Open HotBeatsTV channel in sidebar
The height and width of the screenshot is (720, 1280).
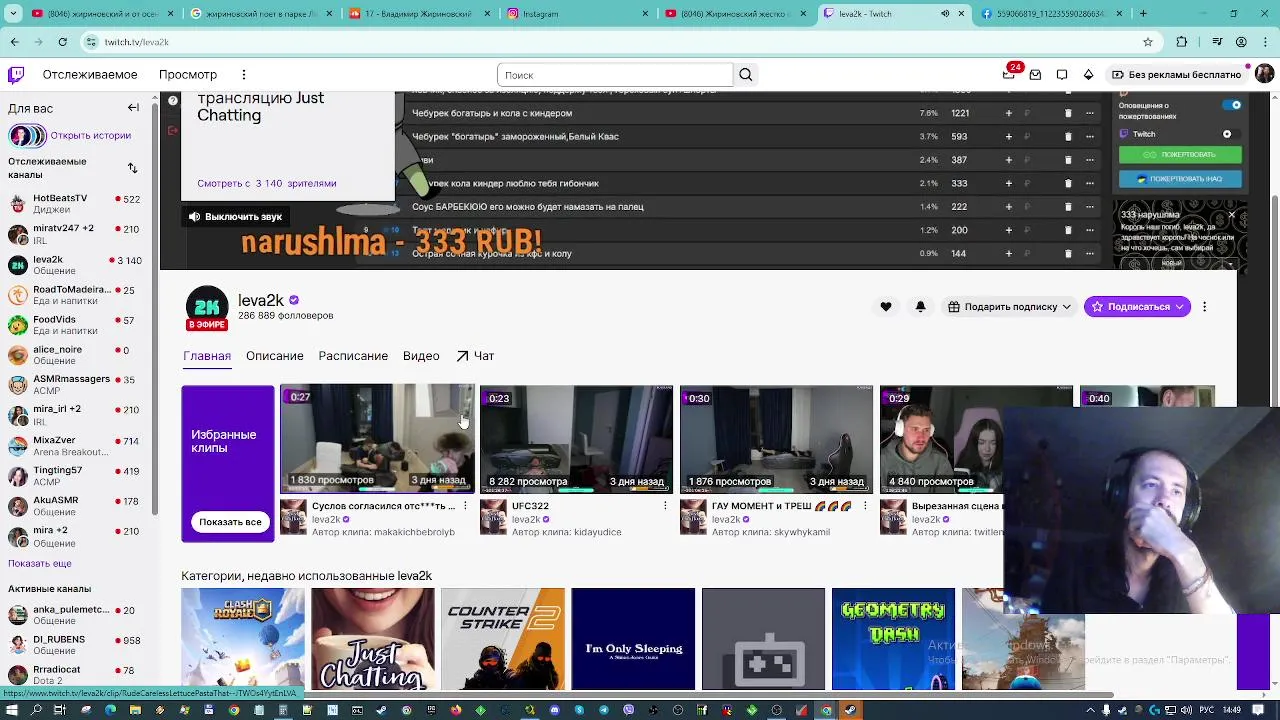click(75, 203)
